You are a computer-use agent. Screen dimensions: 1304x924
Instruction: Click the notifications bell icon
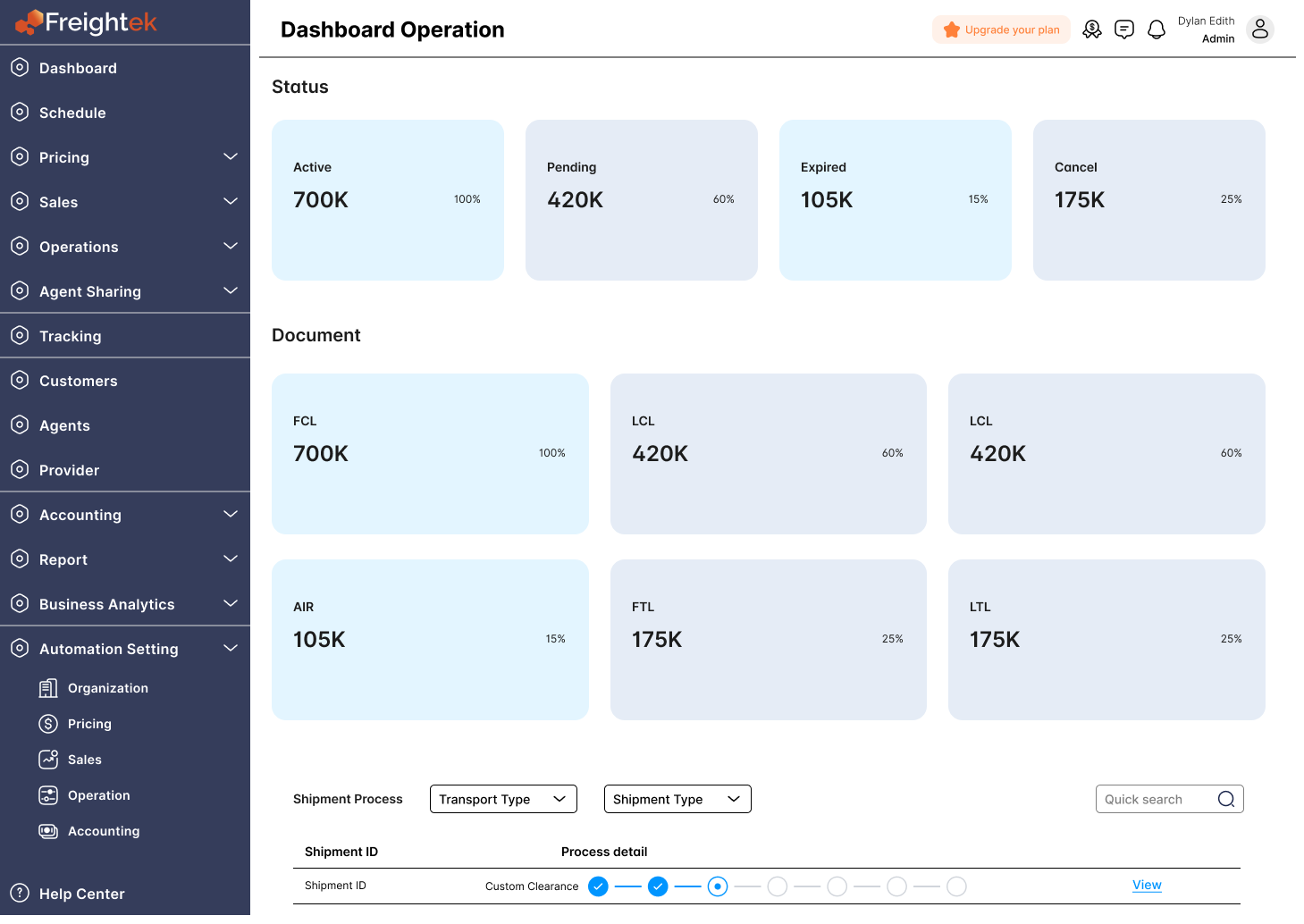[1157, 29]
